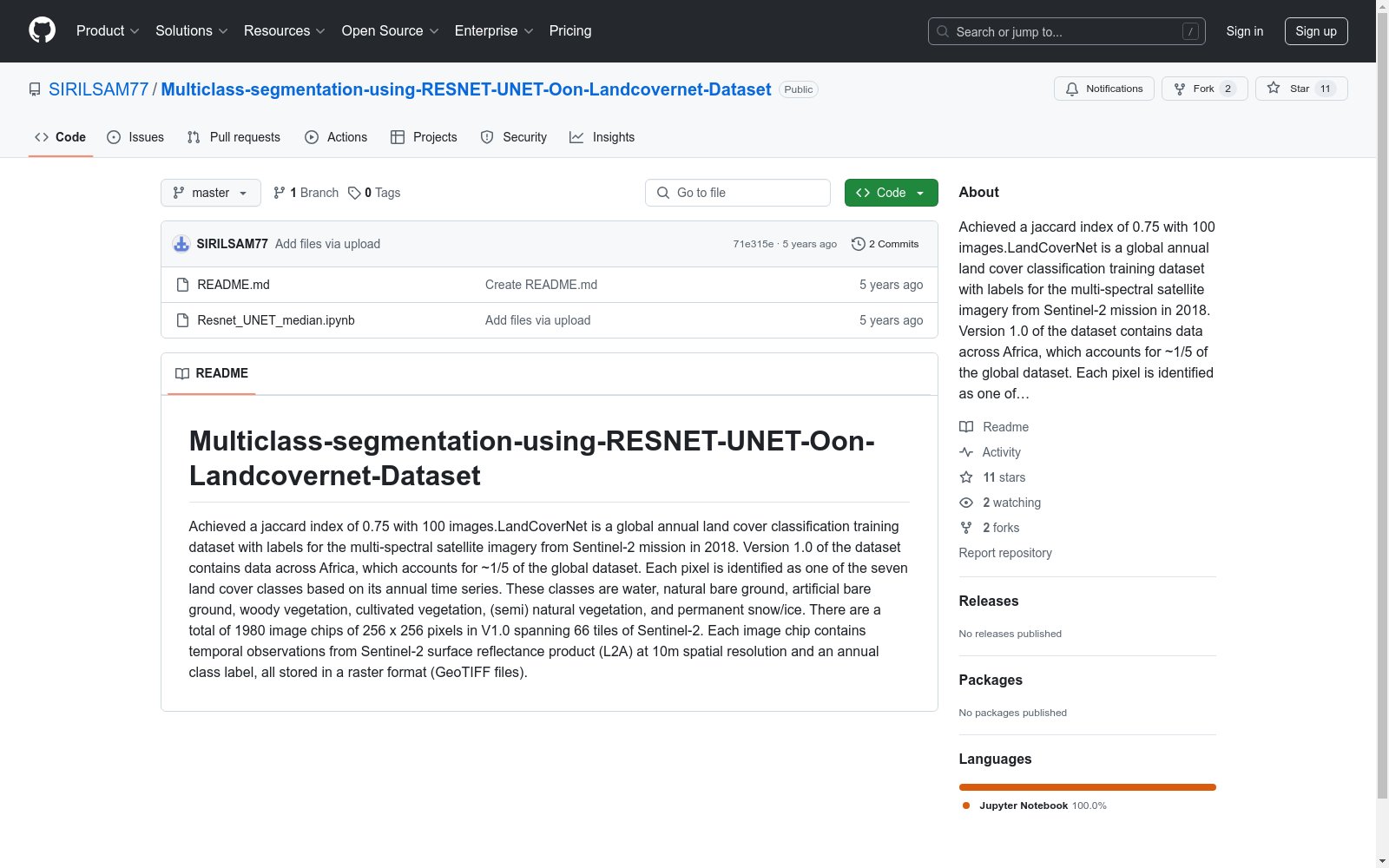Switch to the Actions tab
Image resolution: width=1389 pixels, height=868 pixels.
[x=336, y=137]
